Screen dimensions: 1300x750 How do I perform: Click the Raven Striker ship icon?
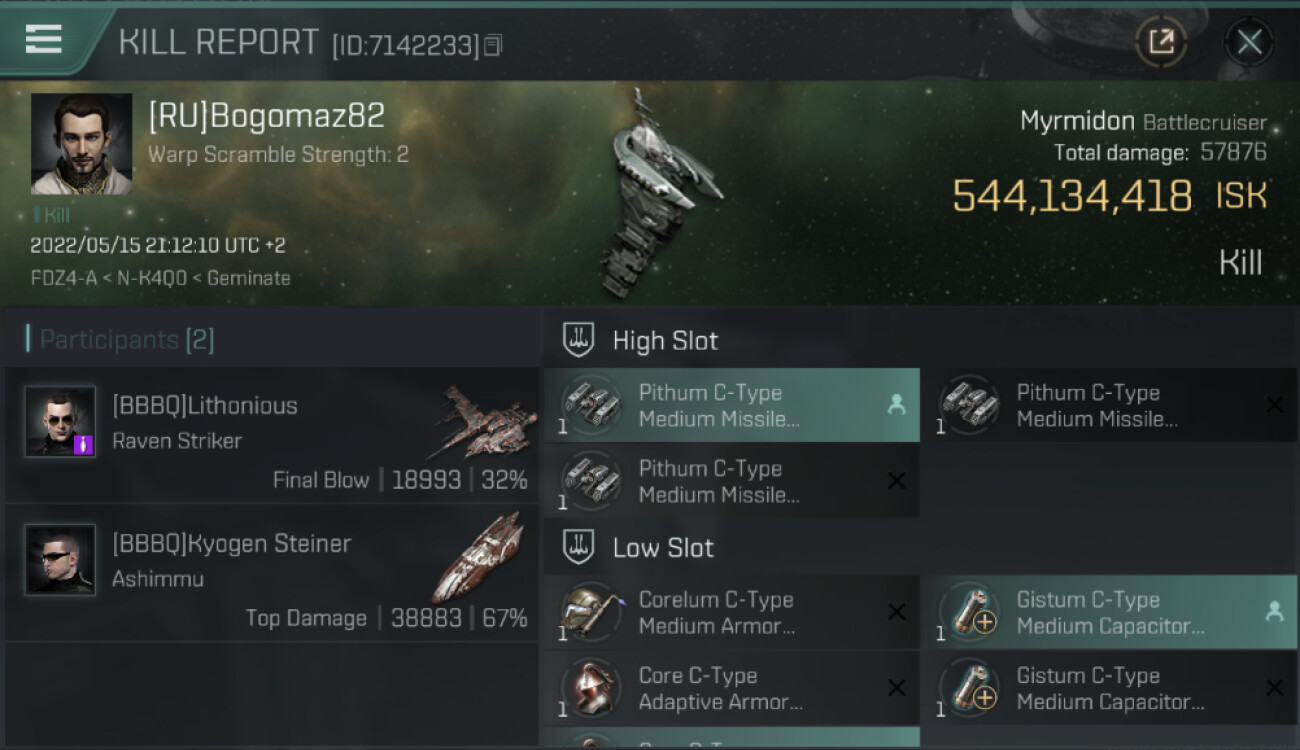coord(484,424)
